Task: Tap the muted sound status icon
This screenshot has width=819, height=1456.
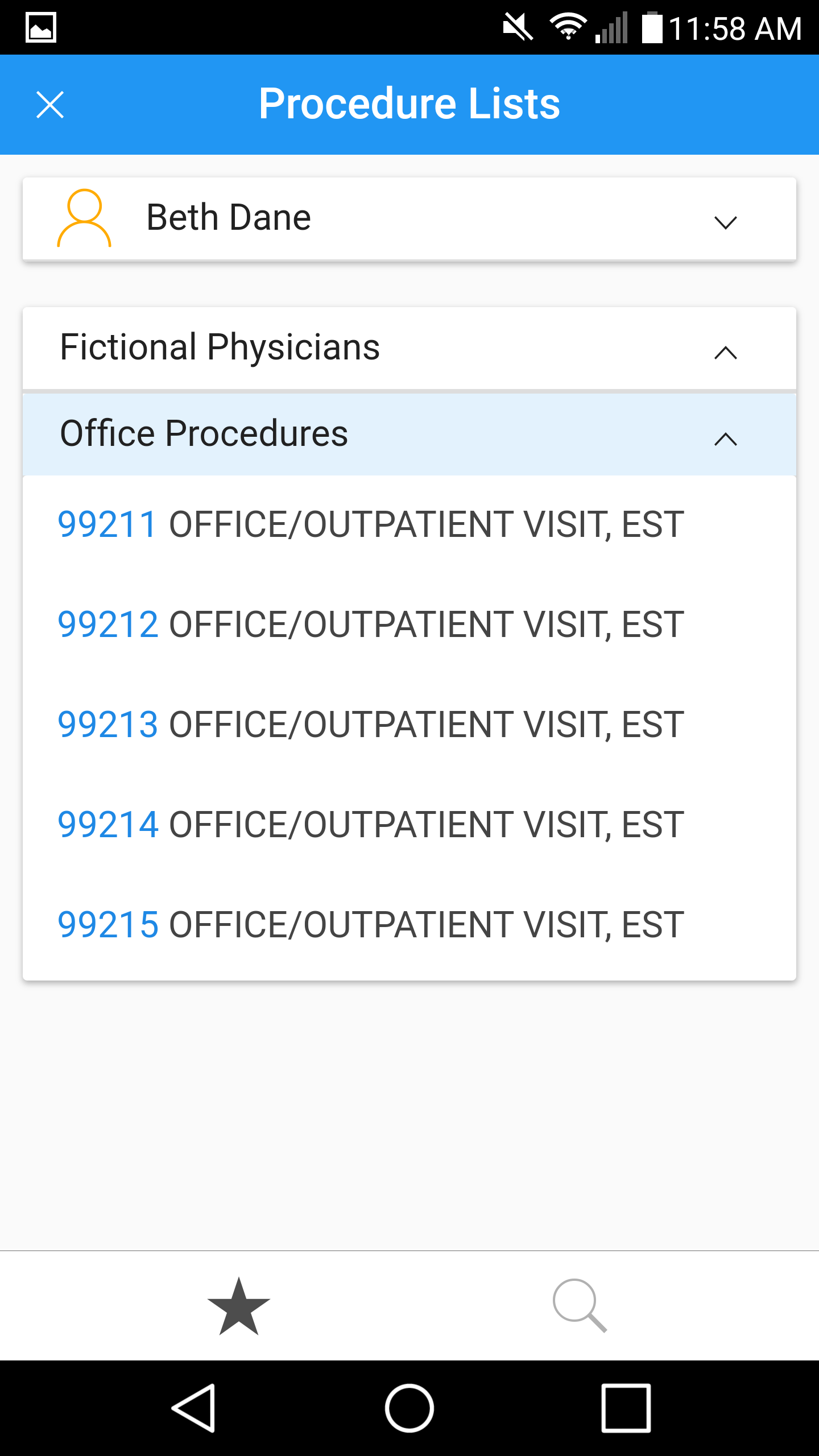Action: pos(518,27)
